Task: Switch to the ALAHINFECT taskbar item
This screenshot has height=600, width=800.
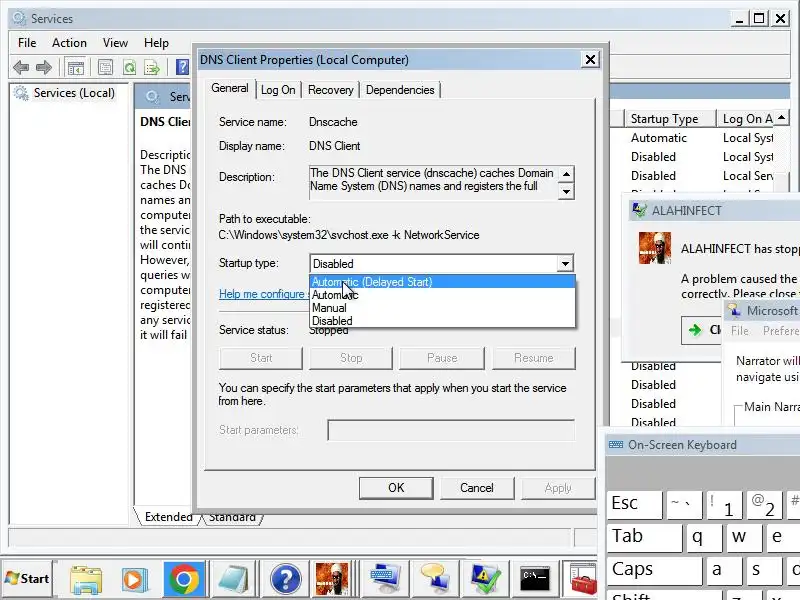Action: click(x=332, y=579)
